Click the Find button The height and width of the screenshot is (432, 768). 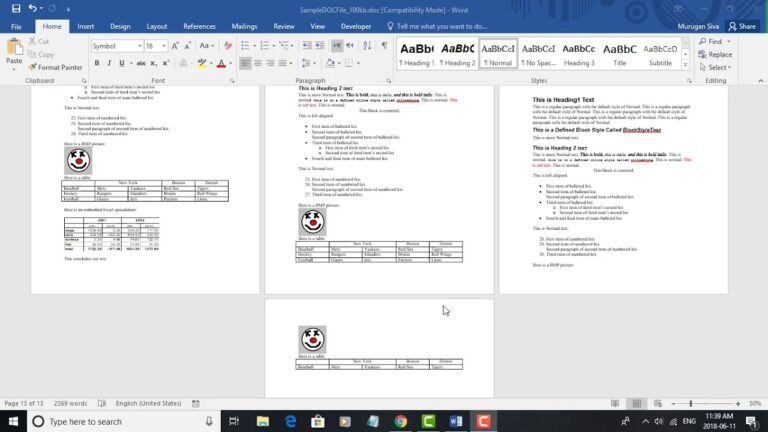click(x=711, y=42)
